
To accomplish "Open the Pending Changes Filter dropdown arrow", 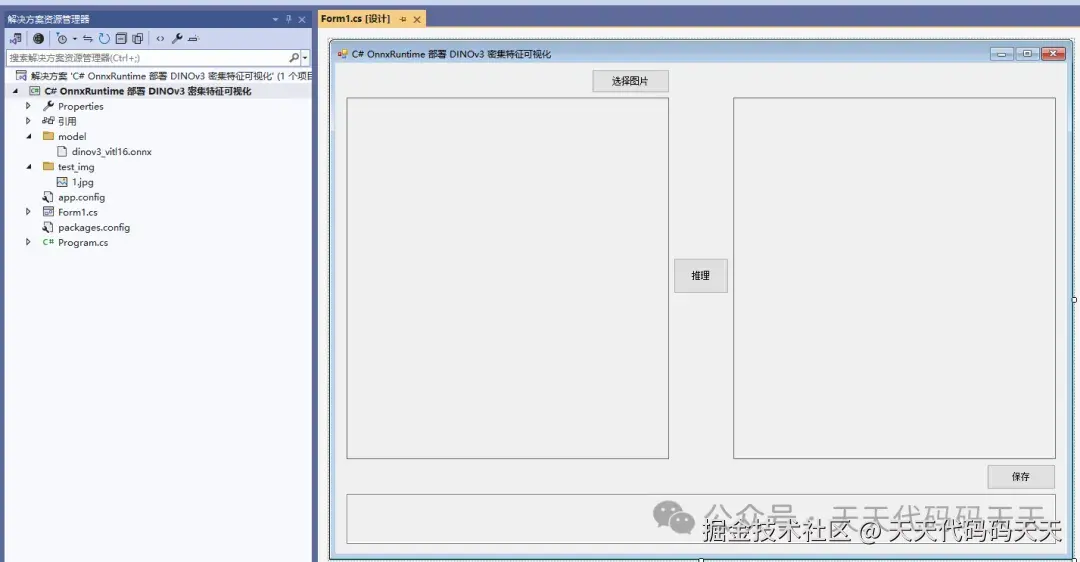I will pos(74,39).
